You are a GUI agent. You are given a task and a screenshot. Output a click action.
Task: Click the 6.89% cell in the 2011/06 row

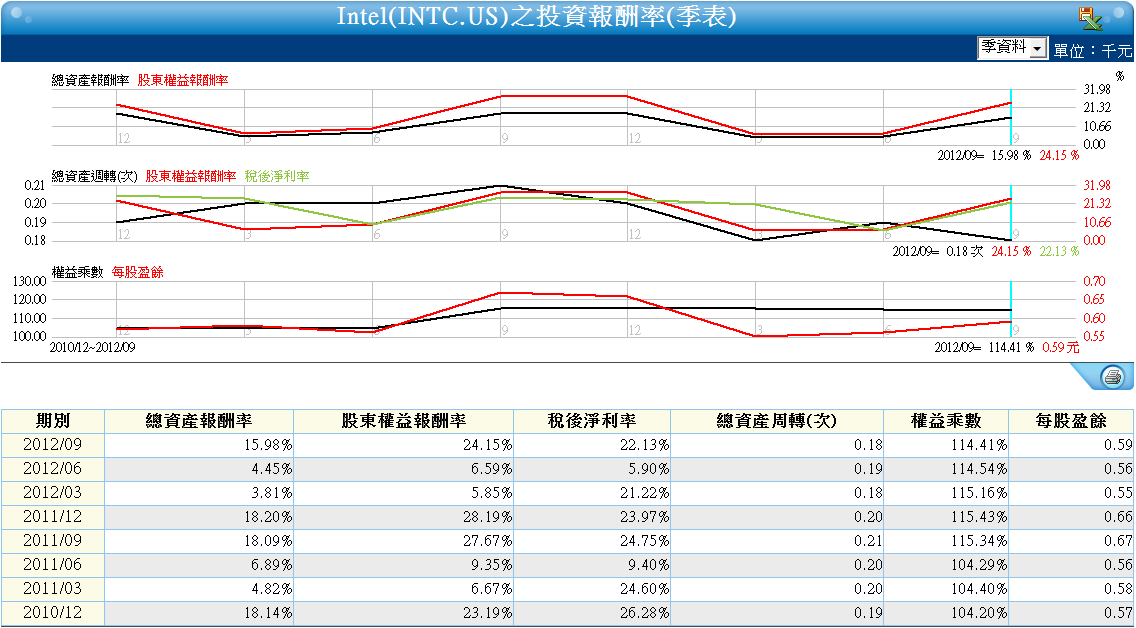pyautogui.click(x=199, y=565)
